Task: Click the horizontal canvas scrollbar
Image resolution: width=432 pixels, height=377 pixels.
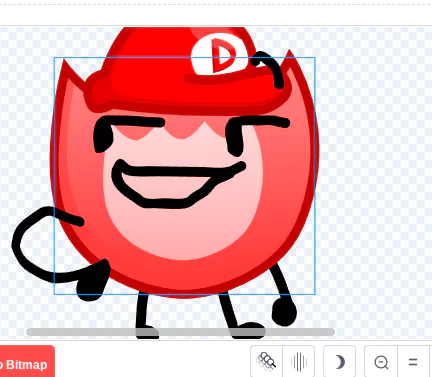Action: pyautogui.click(x=180, y=332)
